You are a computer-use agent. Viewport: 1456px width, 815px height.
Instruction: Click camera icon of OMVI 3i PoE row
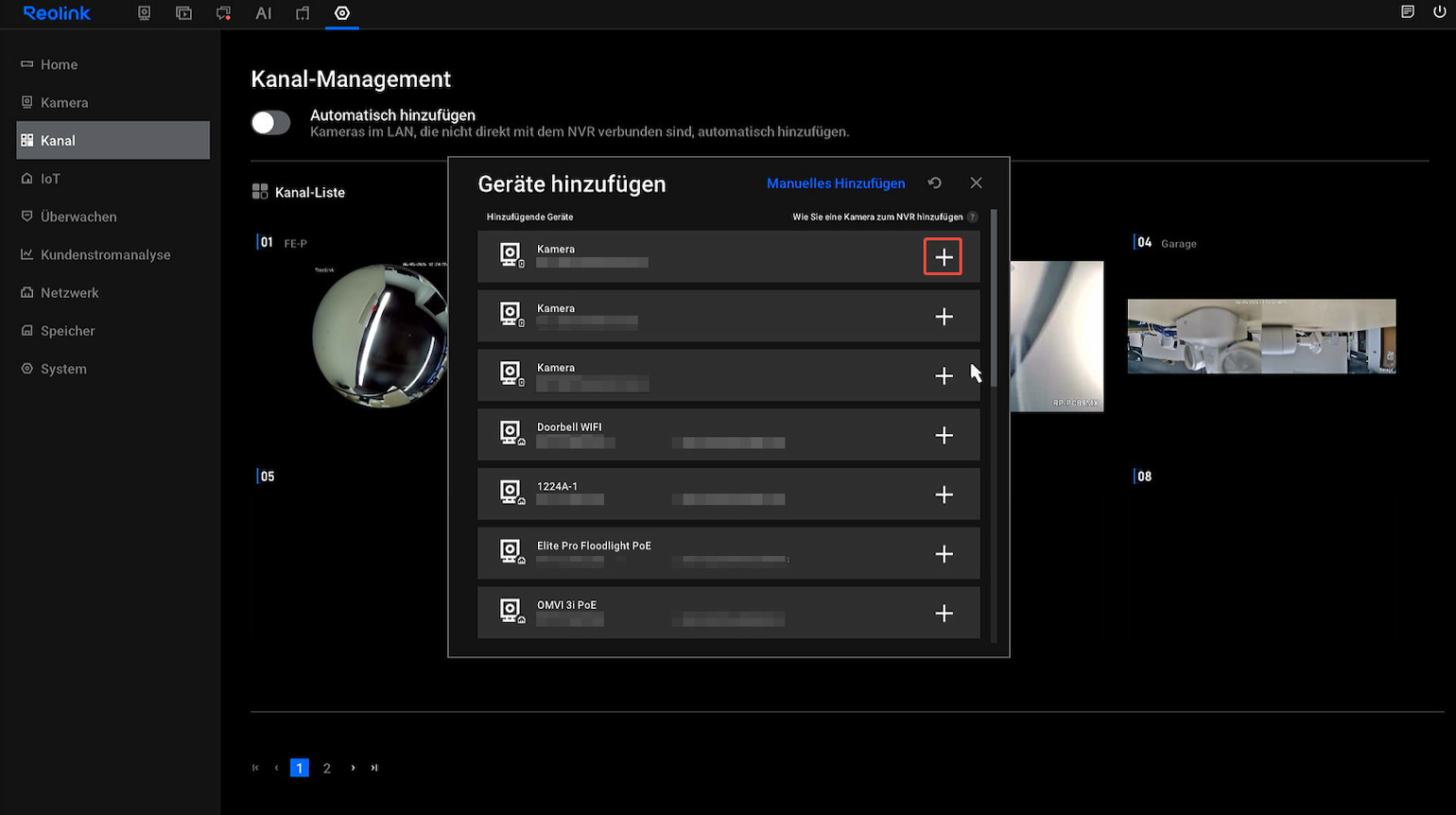[x=511, y=612]
